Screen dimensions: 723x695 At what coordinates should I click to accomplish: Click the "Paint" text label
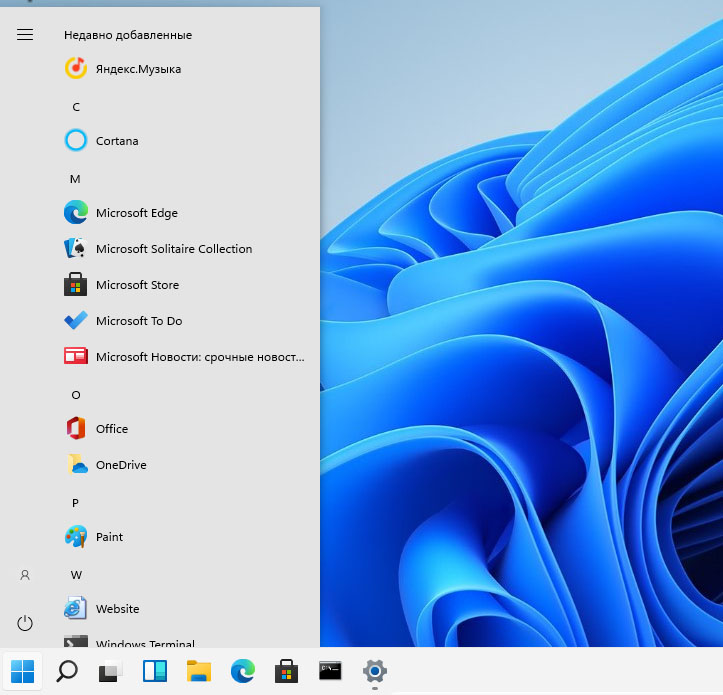109,537
